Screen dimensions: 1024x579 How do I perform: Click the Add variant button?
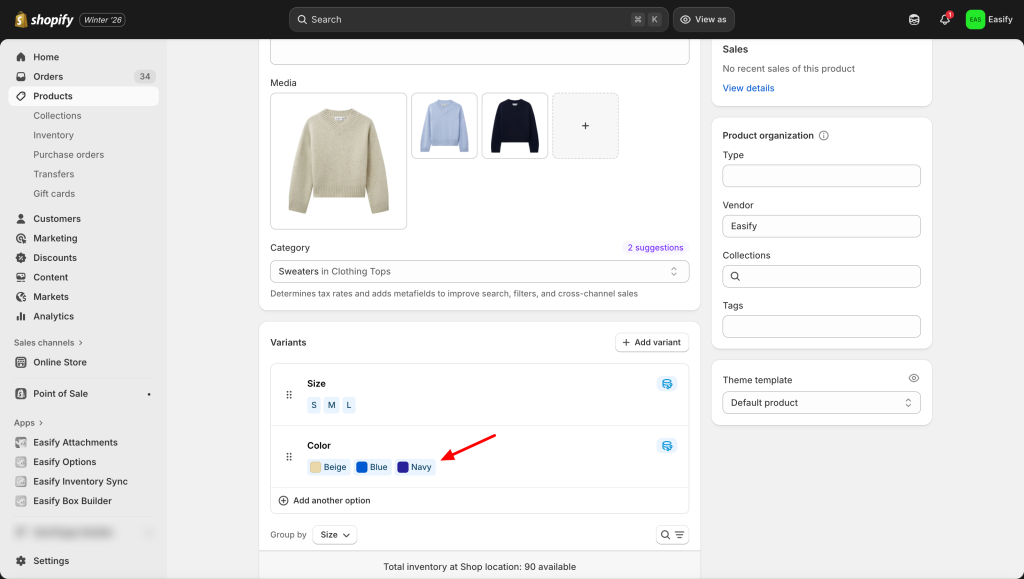(651, 342)
